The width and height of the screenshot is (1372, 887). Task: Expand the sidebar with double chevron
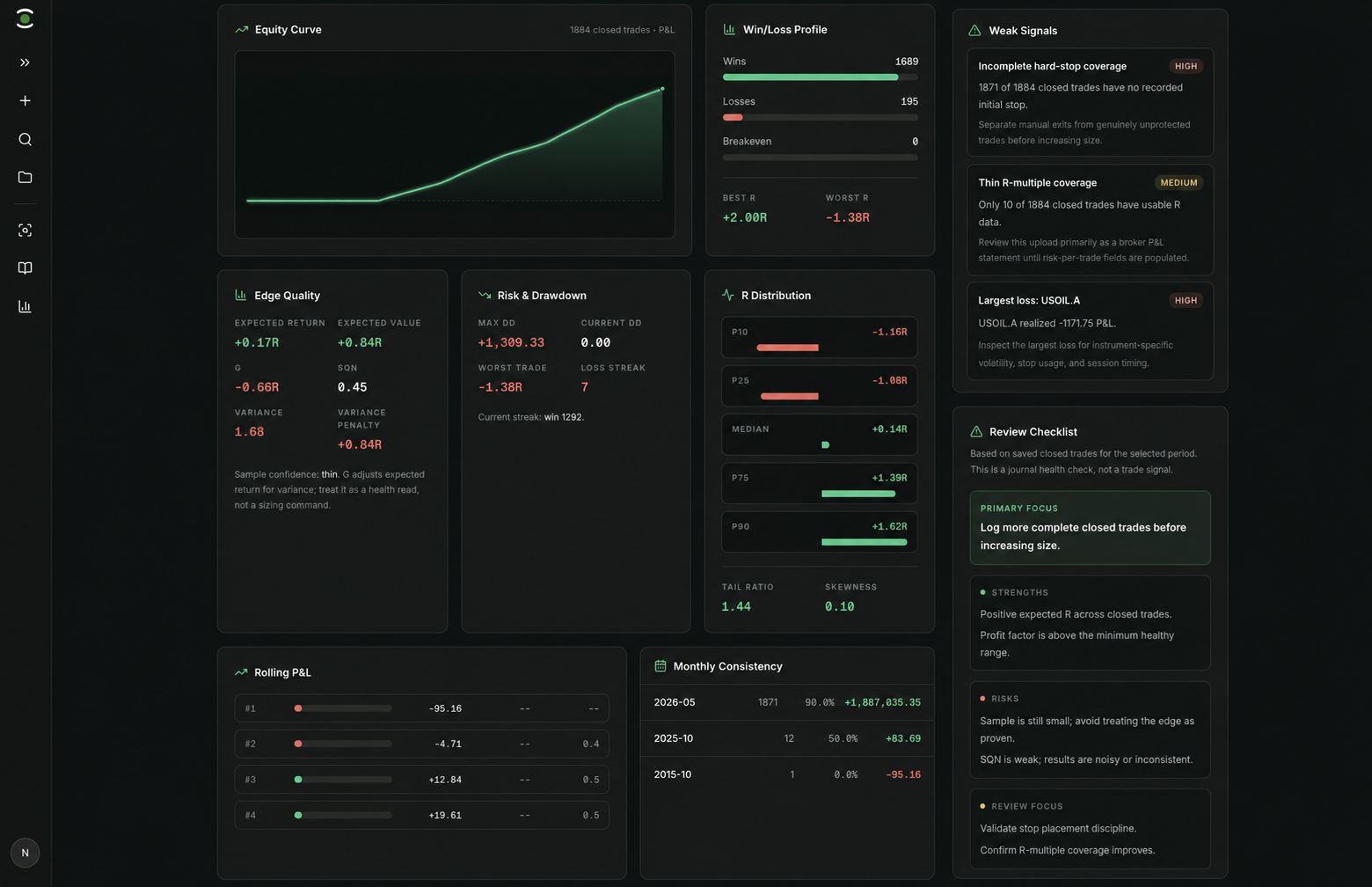click(x=25, y=62)
